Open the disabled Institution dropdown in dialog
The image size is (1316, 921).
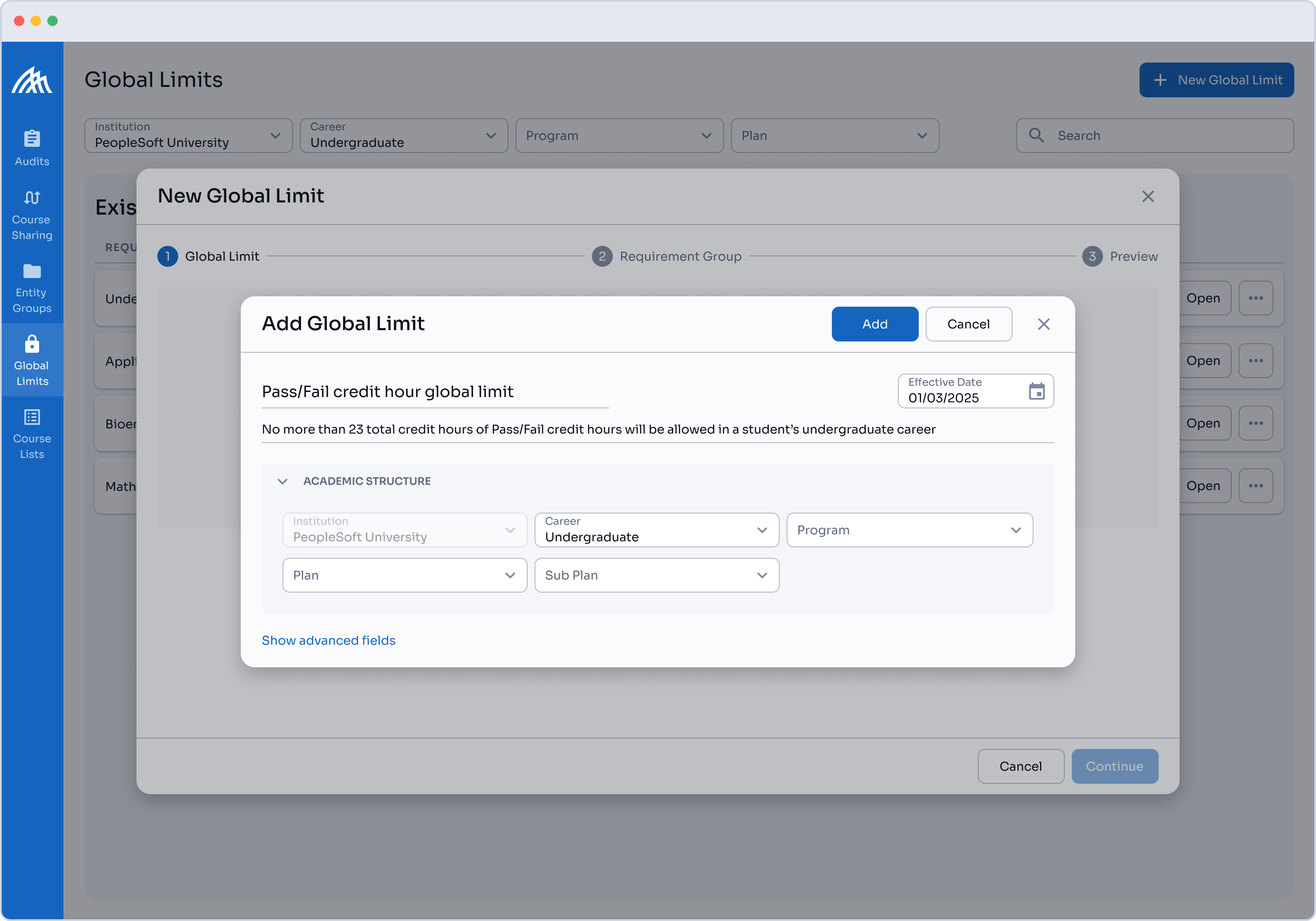click(405, 530)
